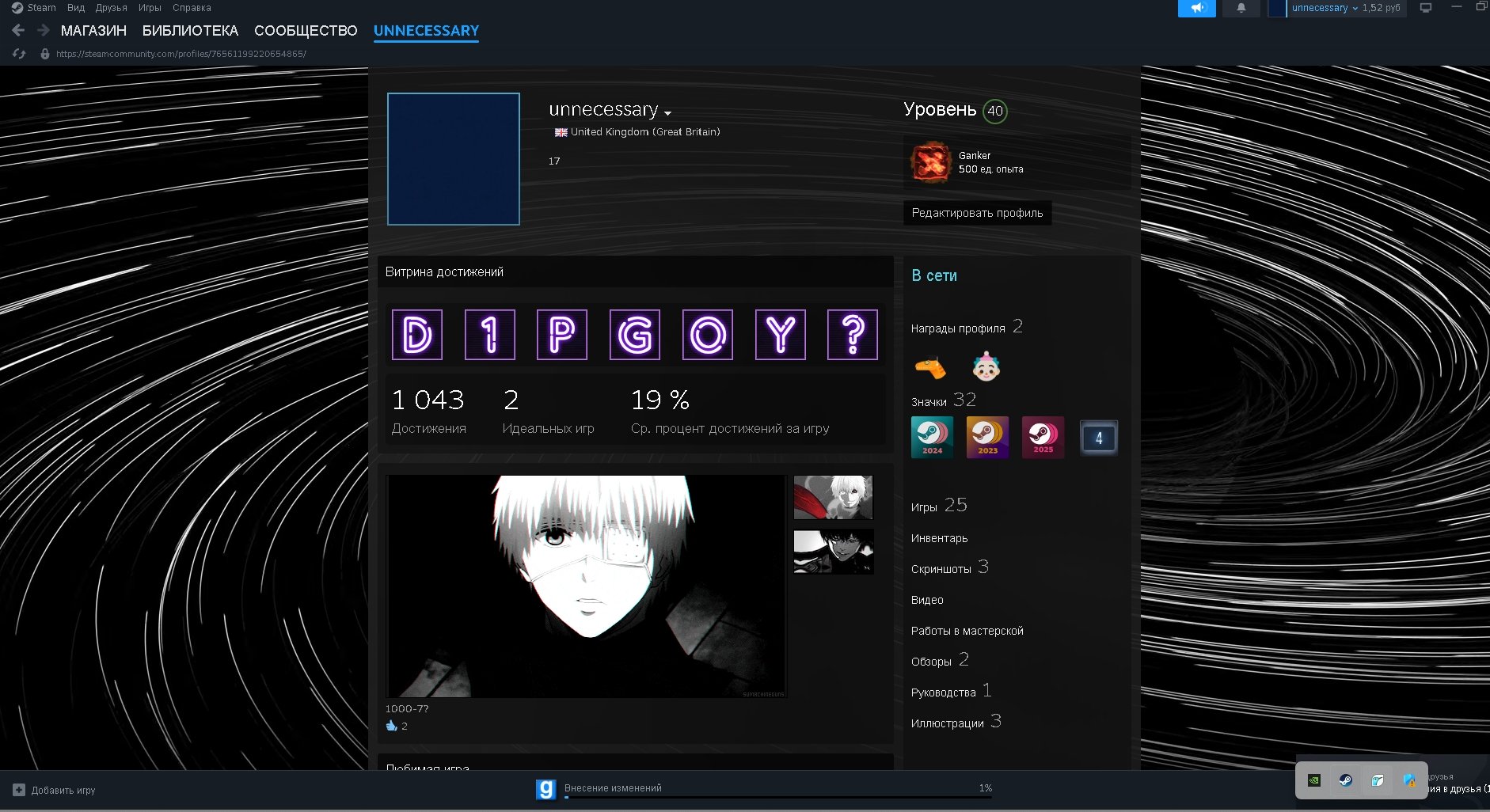
Task: Click the thumbs-up icon under the screenshot
Action: coord(391,725)
